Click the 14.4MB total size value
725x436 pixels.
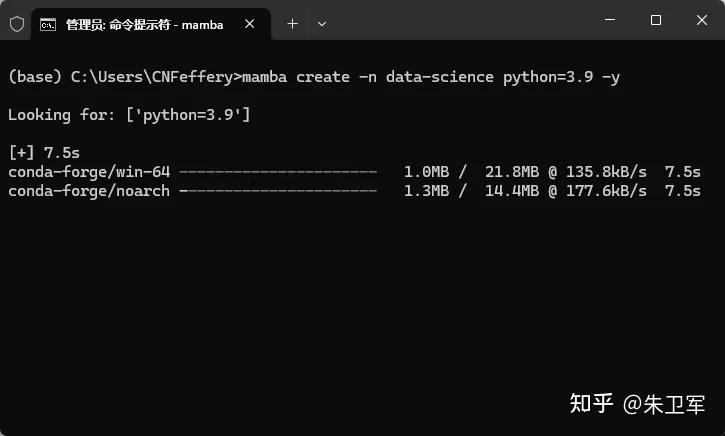[x=512, y=191]
